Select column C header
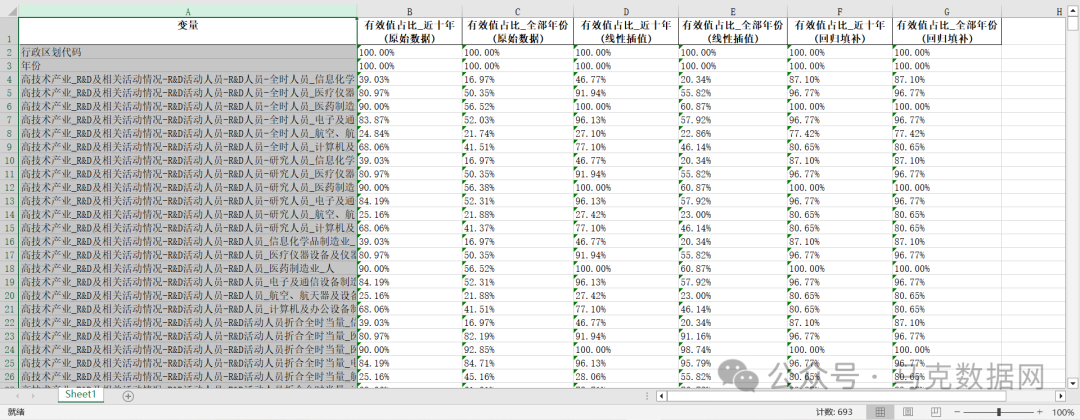1080x420 pixels. point(517,10)
